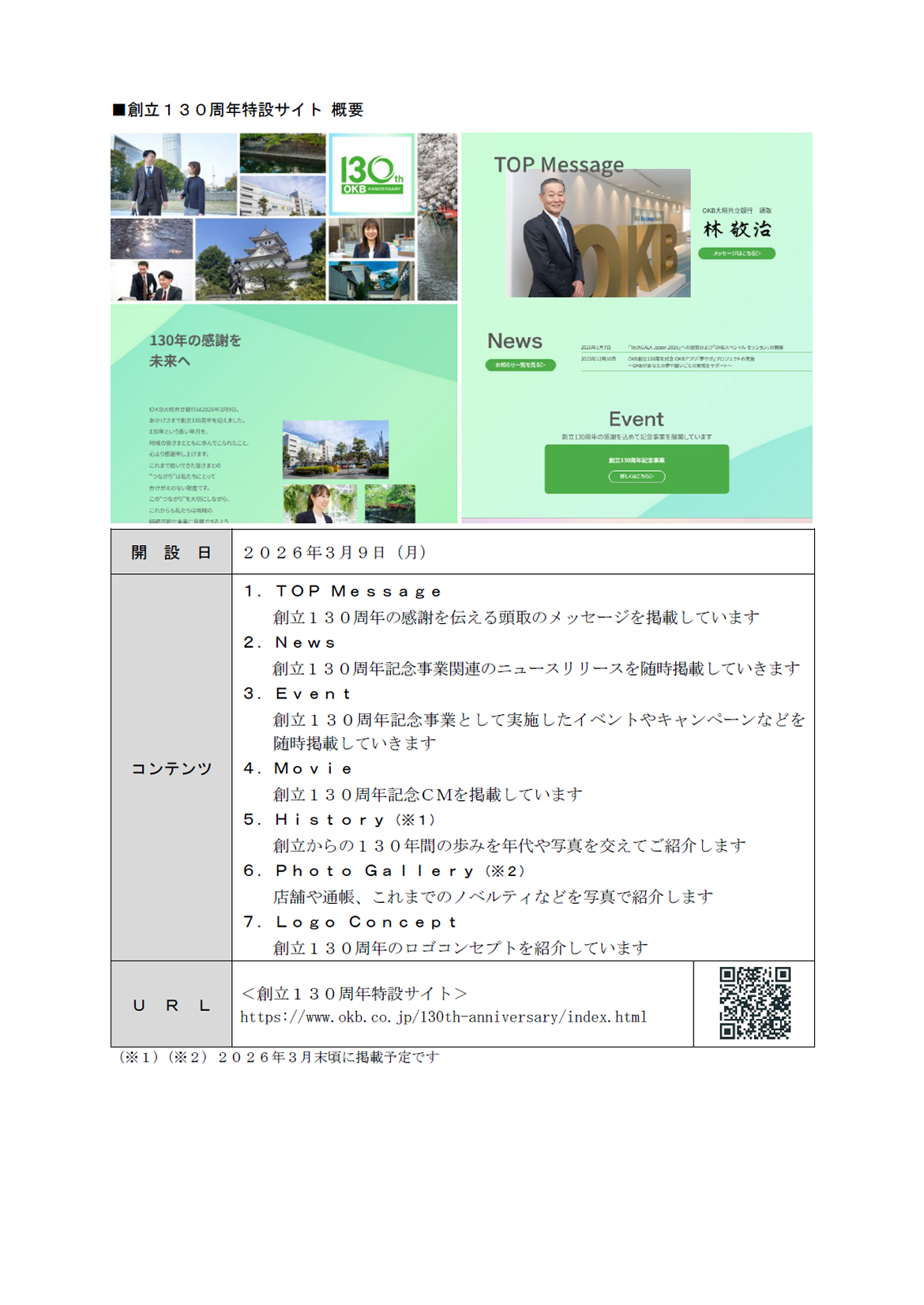Select the '6. Photo Gallery' content item
Image resolution: width=924 pixels, height=1305 pixels.
384,871
